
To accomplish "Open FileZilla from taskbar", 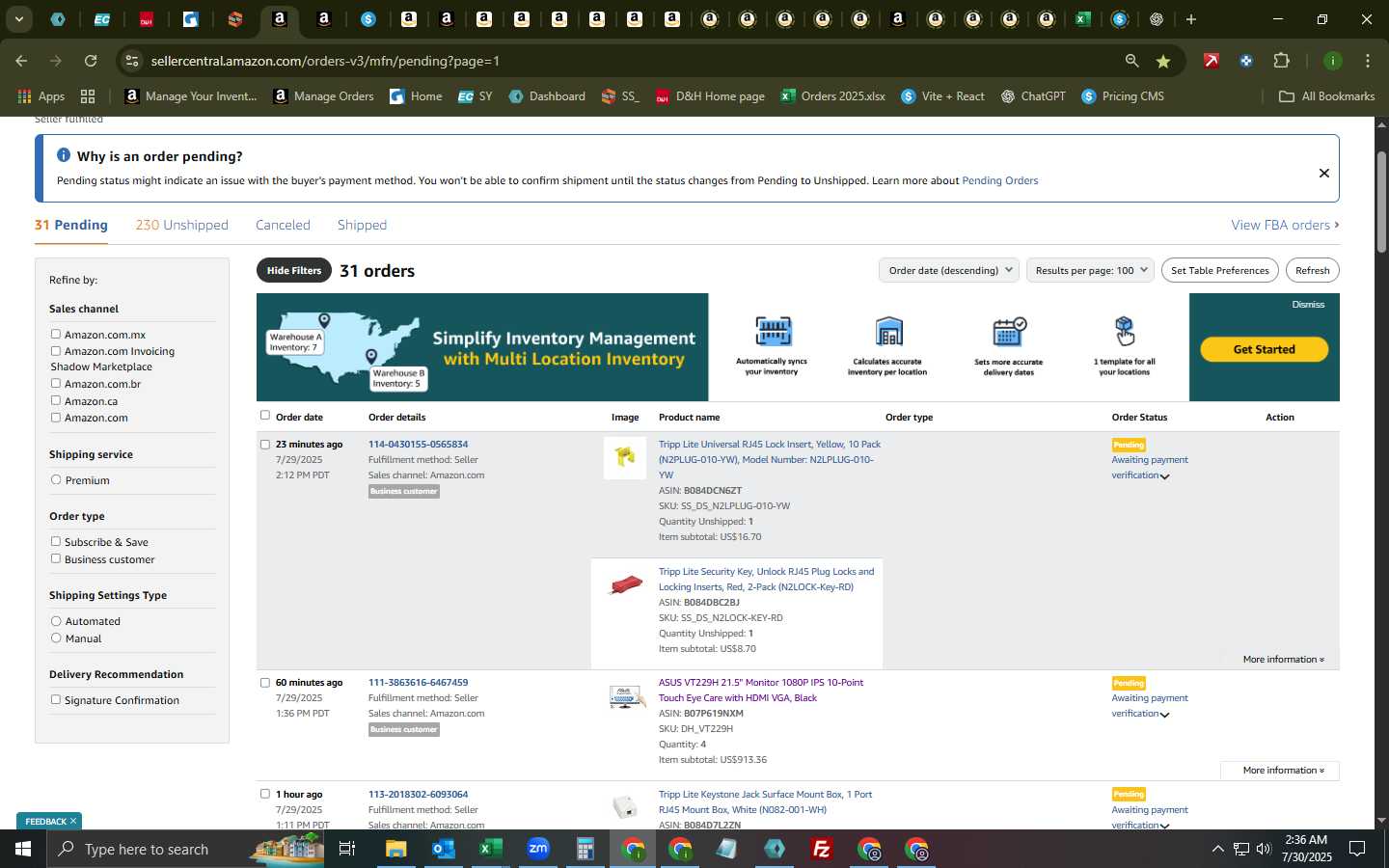I will 822,849.
